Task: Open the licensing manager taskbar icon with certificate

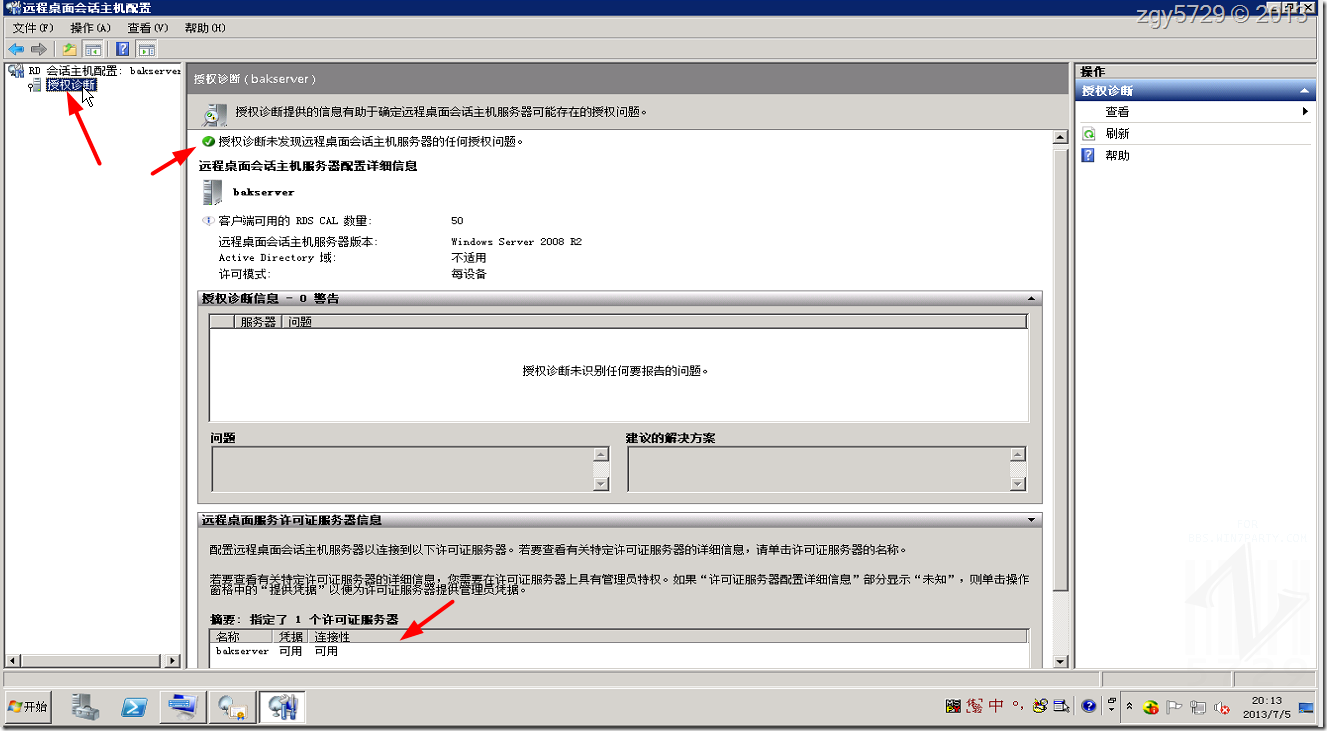Action: tap(233, 707)
